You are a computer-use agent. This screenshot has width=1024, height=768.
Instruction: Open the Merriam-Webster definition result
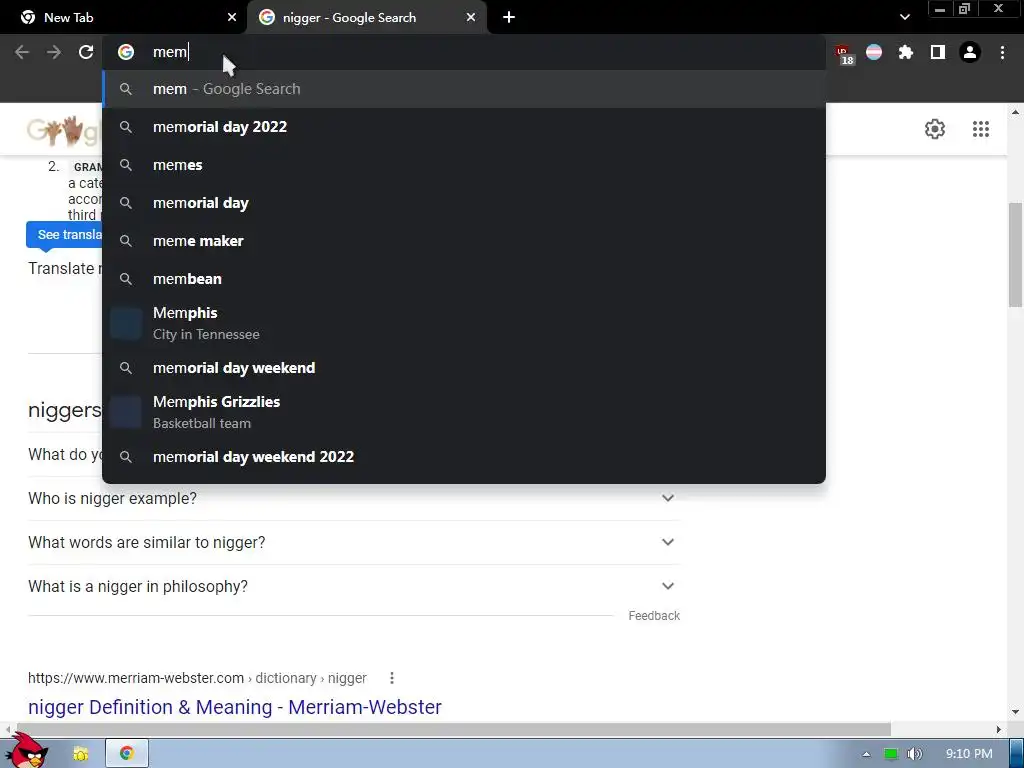234,707
